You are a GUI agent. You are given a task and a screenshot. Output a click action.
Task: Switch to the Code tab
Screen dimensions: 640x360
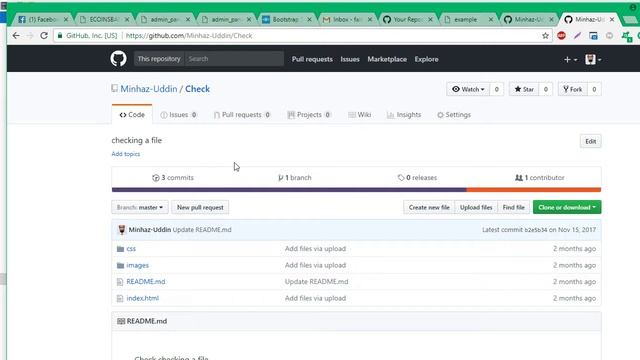click(x=132, y=115)
